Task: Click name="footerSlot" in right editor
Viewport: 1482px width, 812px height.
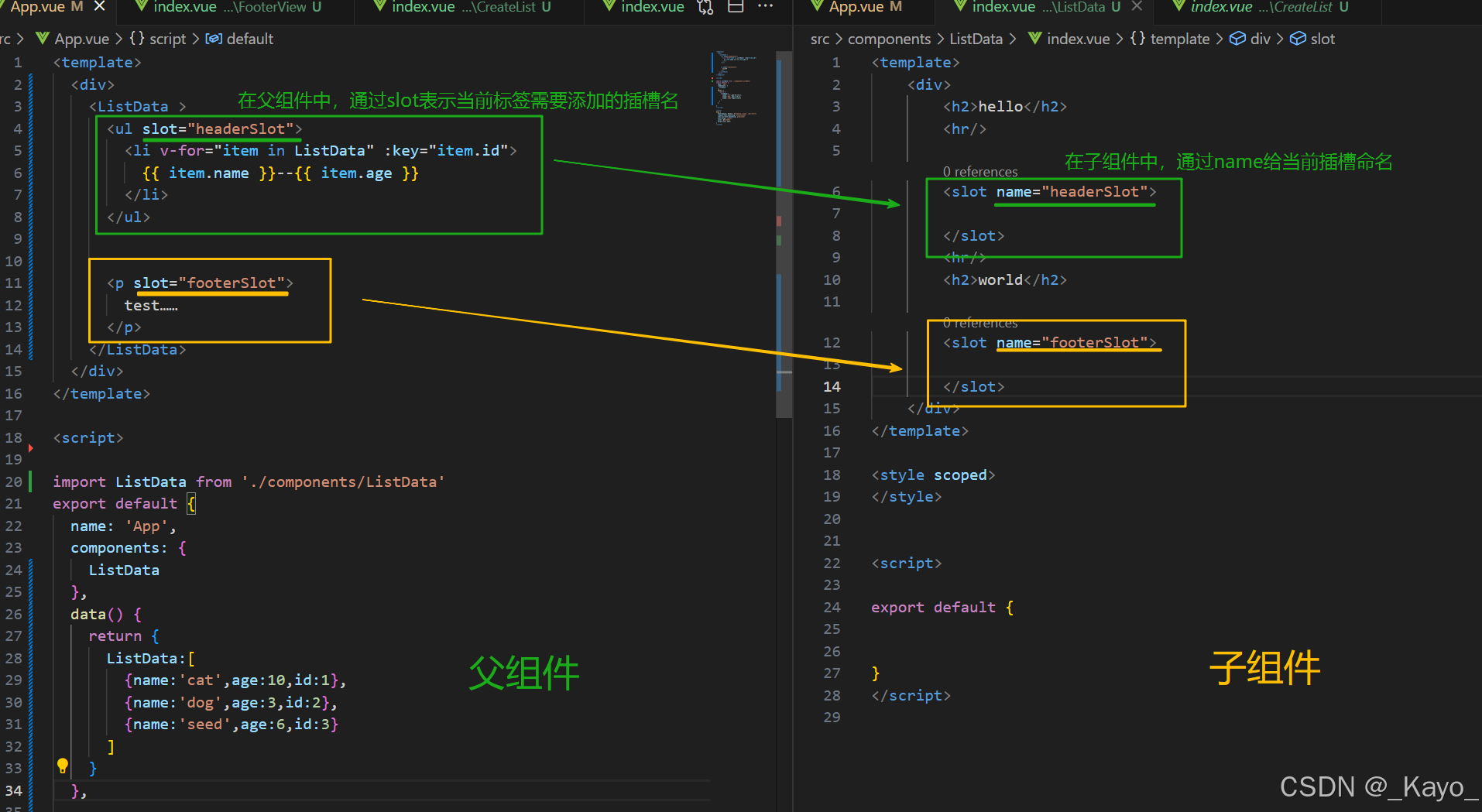Action: 1072,342
